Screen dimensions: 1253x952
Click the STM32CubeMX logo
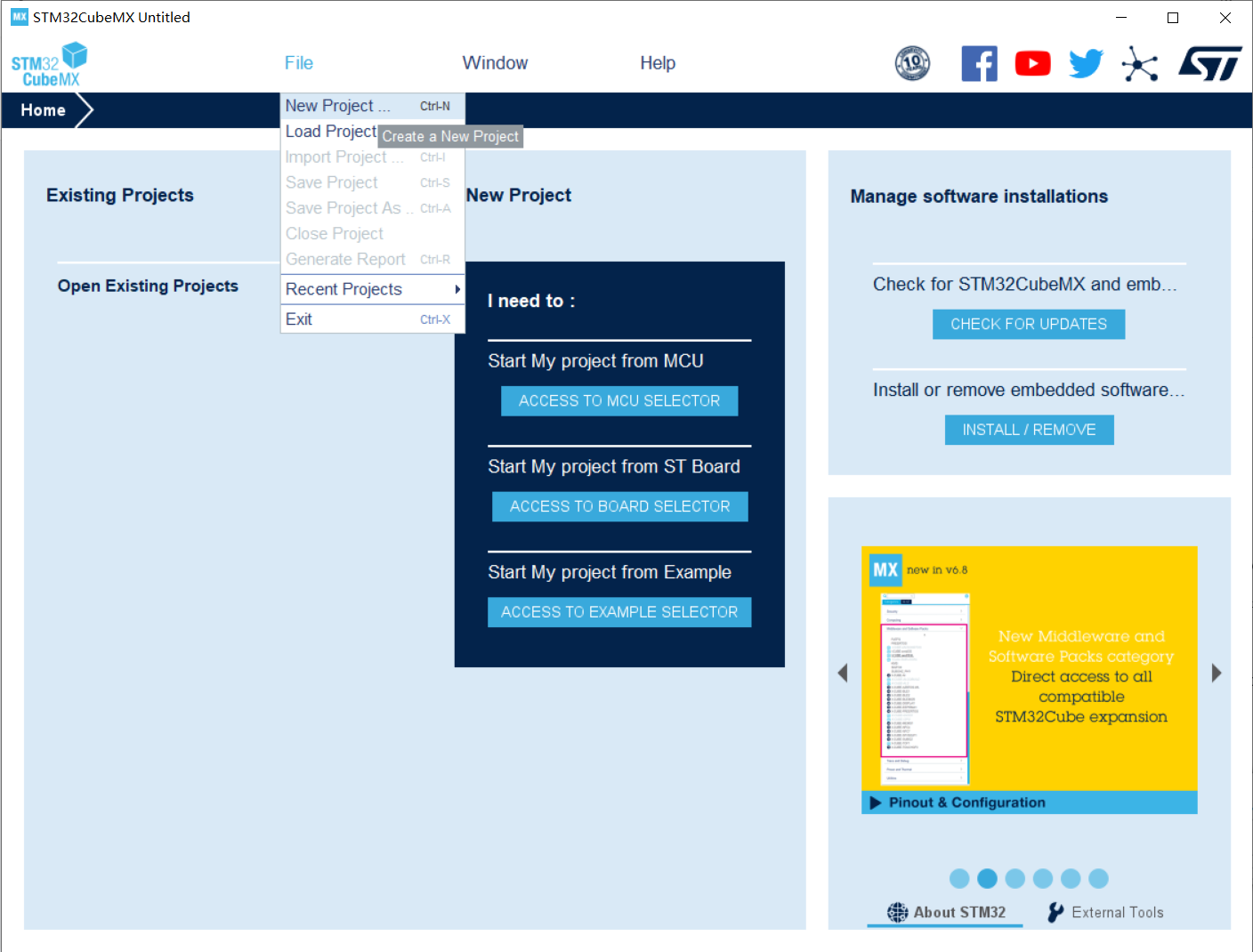pos(50,65)
